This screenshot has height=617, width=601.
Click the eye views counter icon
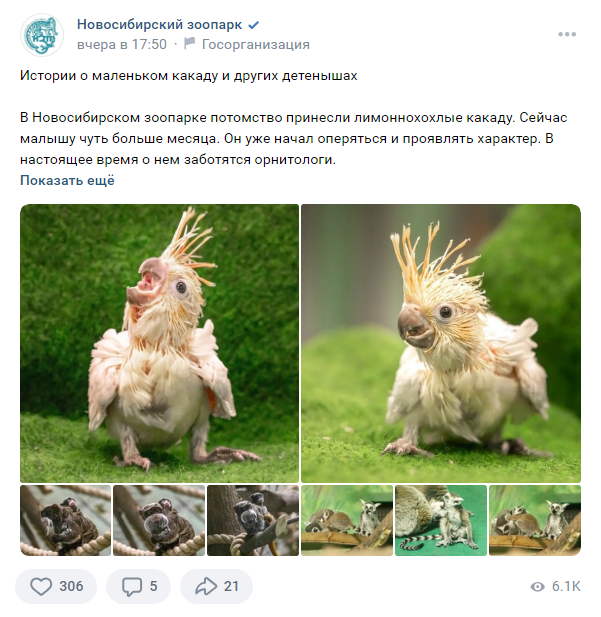coord(537,587)
